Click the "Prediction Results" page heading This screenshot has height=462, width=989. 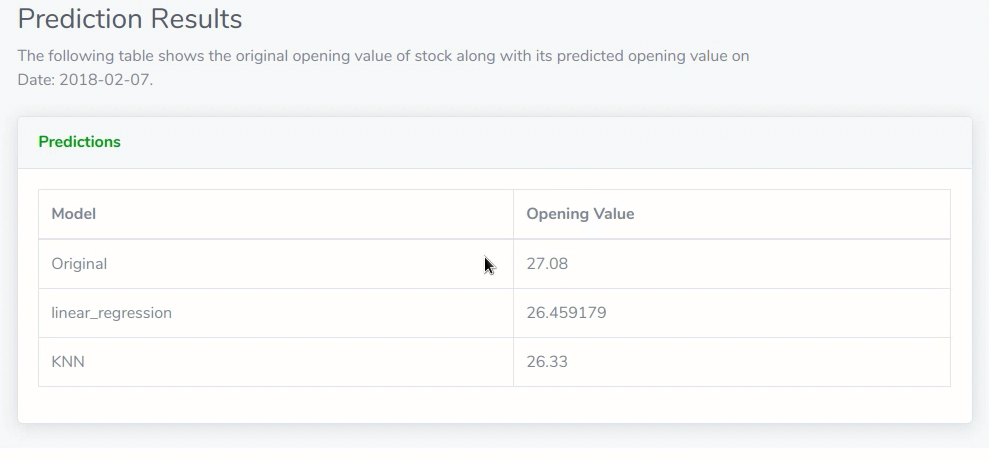pyautogui.click(x=130, y=19)
